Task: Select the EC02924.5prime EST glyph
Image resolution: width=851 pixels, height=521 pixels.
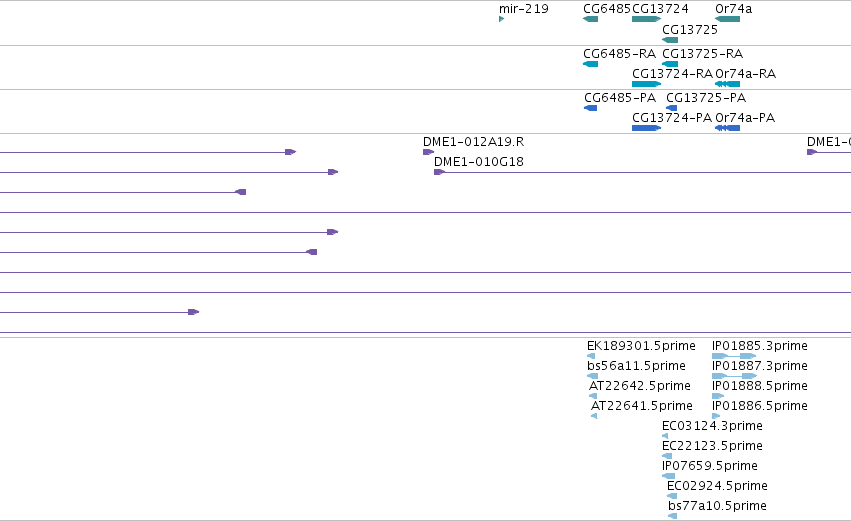Action: pos(672,496)
